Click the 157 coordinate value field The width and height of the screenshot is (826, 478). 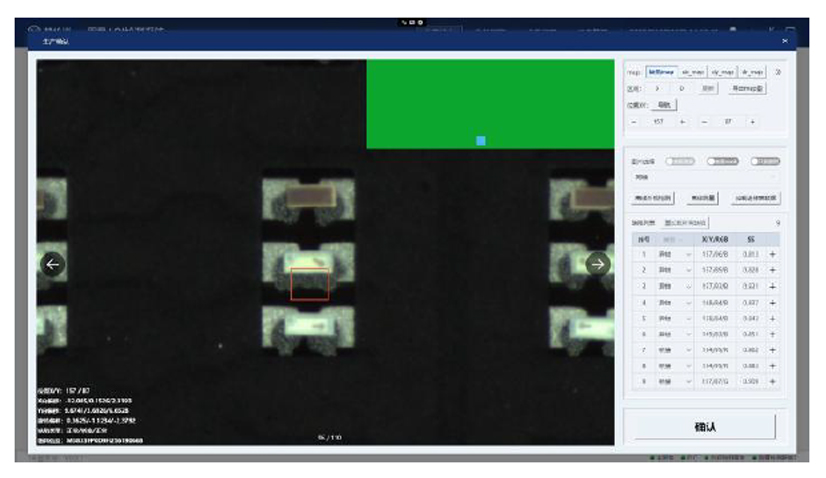click(x=658, y=122)
